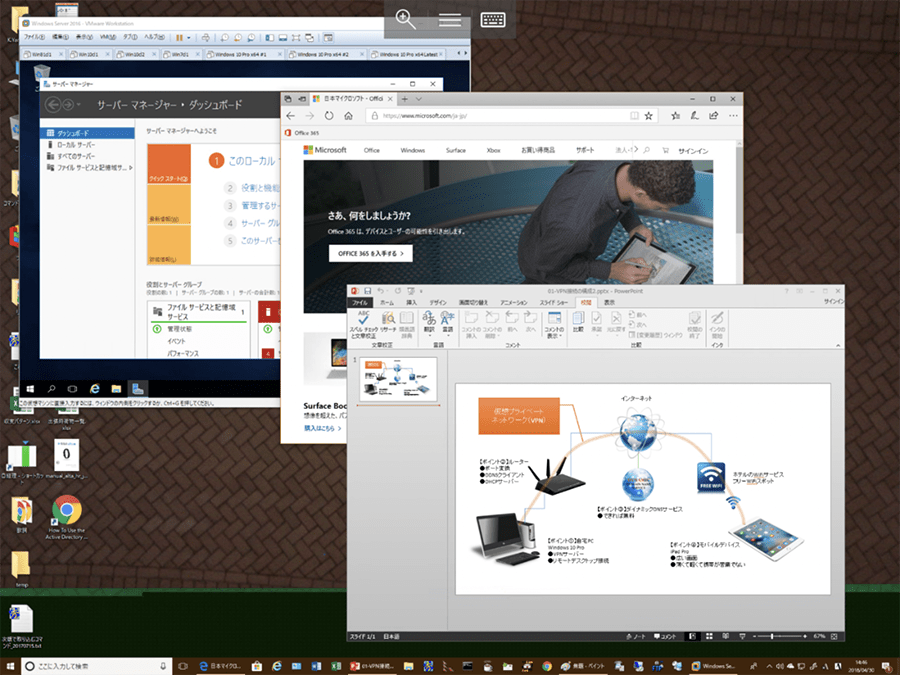
Task: Click the magnifier zoom icon in overlay
Action: 405,19
